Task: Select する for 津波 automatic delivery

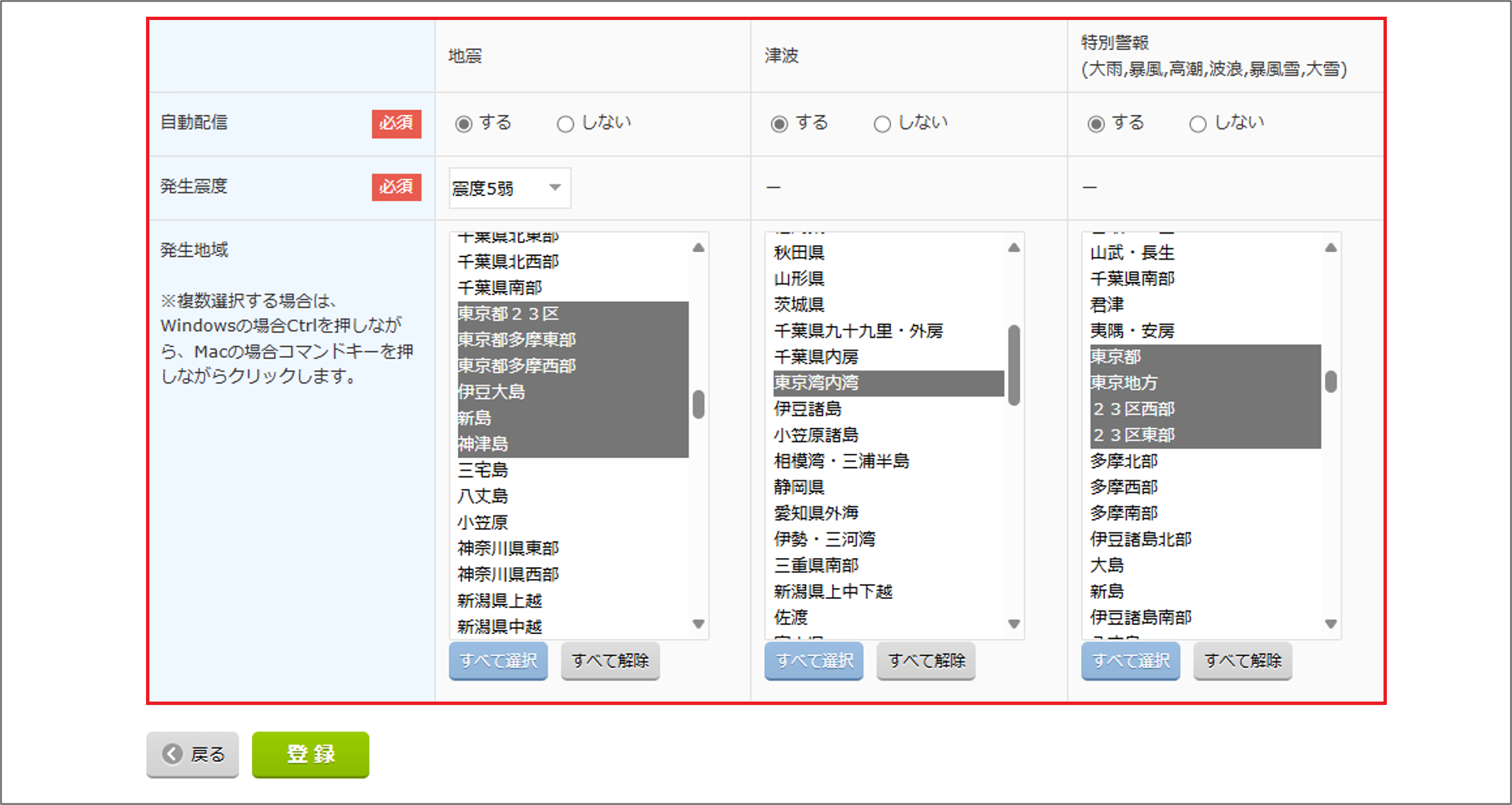Action: (x=779, y=124)
